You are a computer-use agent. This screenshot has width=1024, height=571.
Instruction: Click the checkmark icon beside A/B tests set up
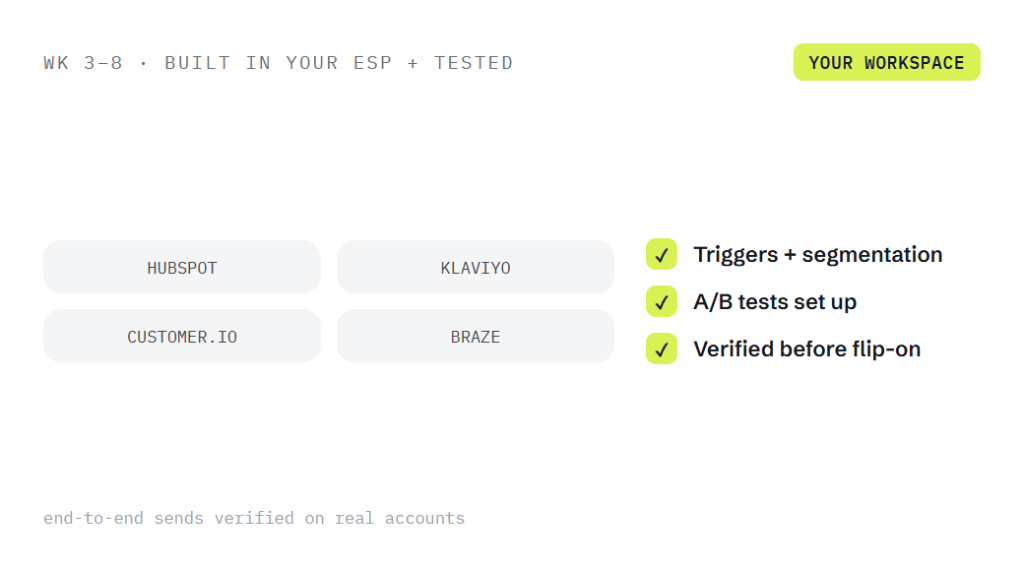pos(662,302)
